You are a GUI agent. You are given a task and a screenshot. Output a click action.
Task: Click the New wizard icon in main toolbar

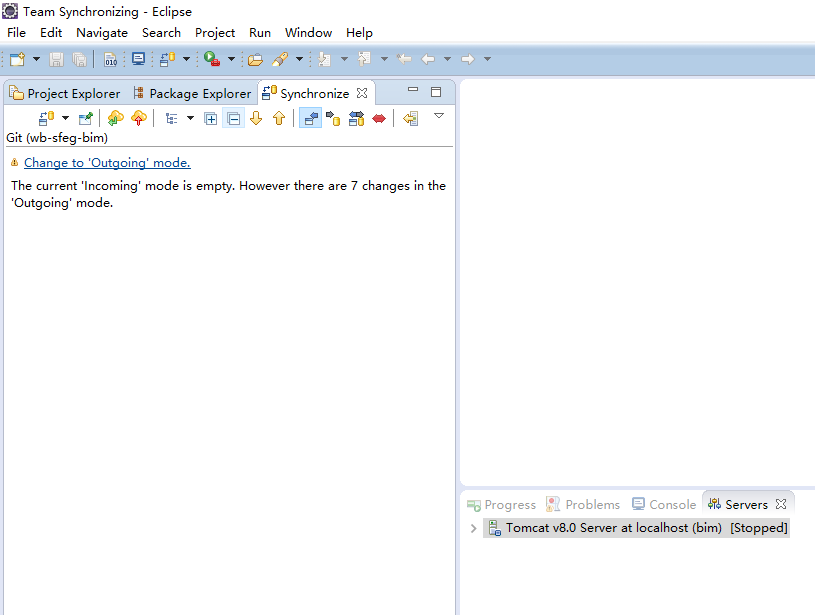pyautogui.click(x=17, y=59)
